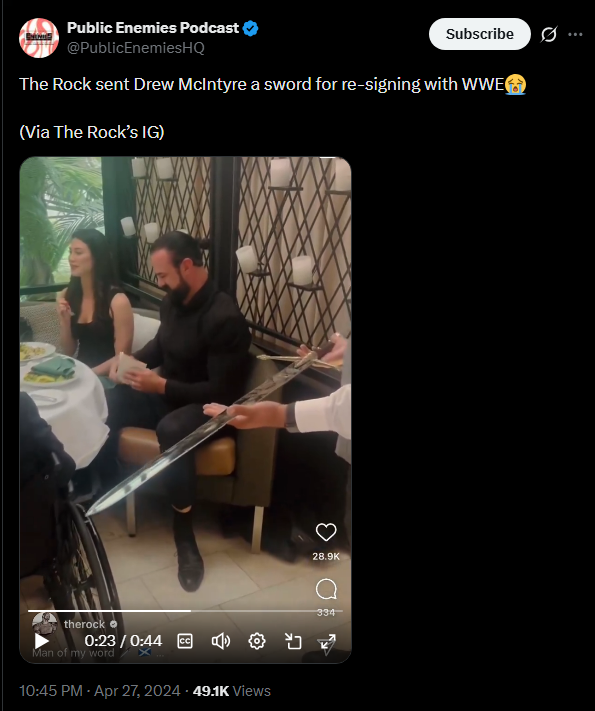595x711 pixels.
Task: Open the Grok slashed-circle icon
Action: [x=548, y=34]
